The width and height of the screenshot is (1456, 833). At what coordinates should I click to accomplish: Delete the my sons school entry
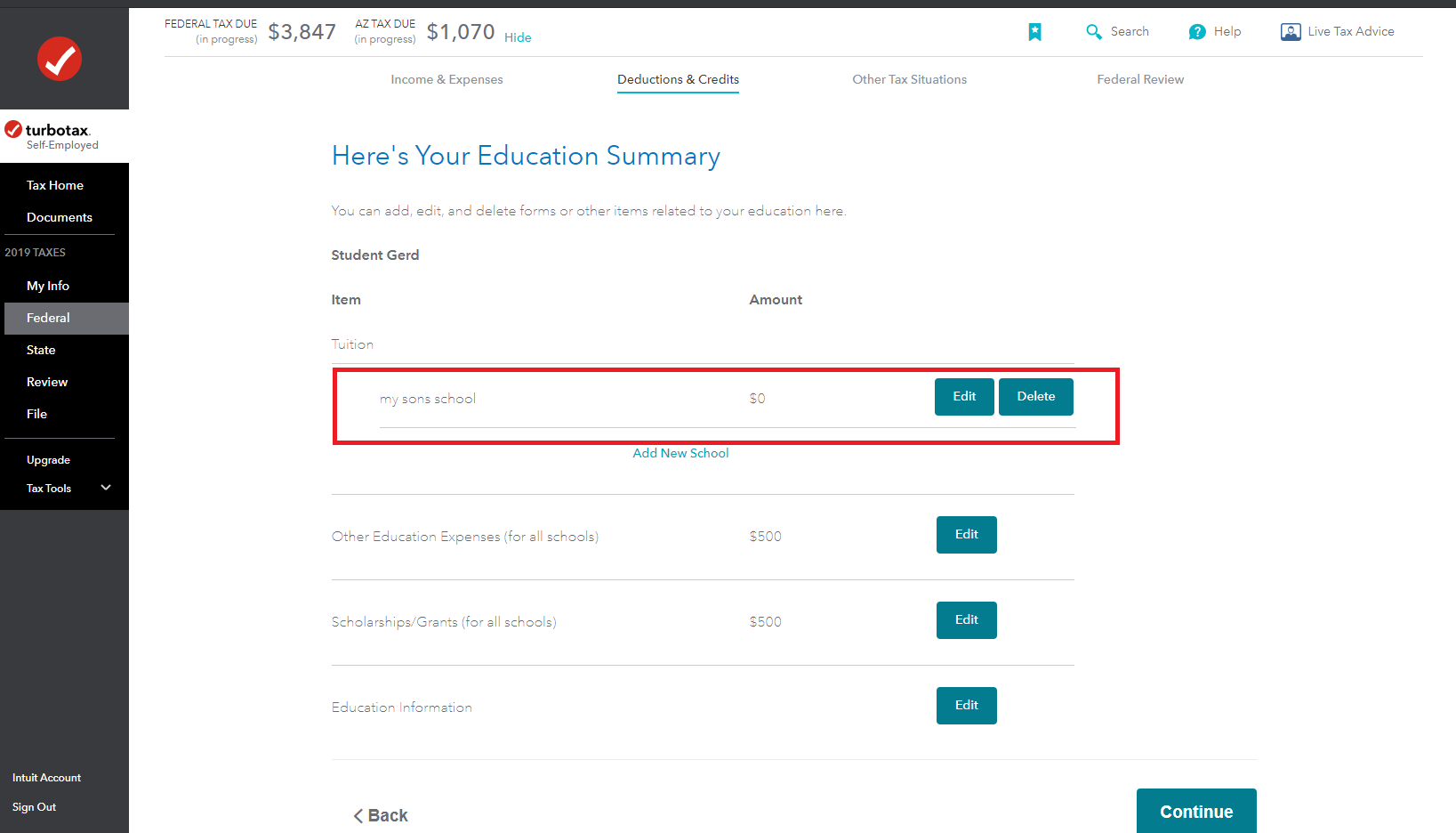[1035, 397]
